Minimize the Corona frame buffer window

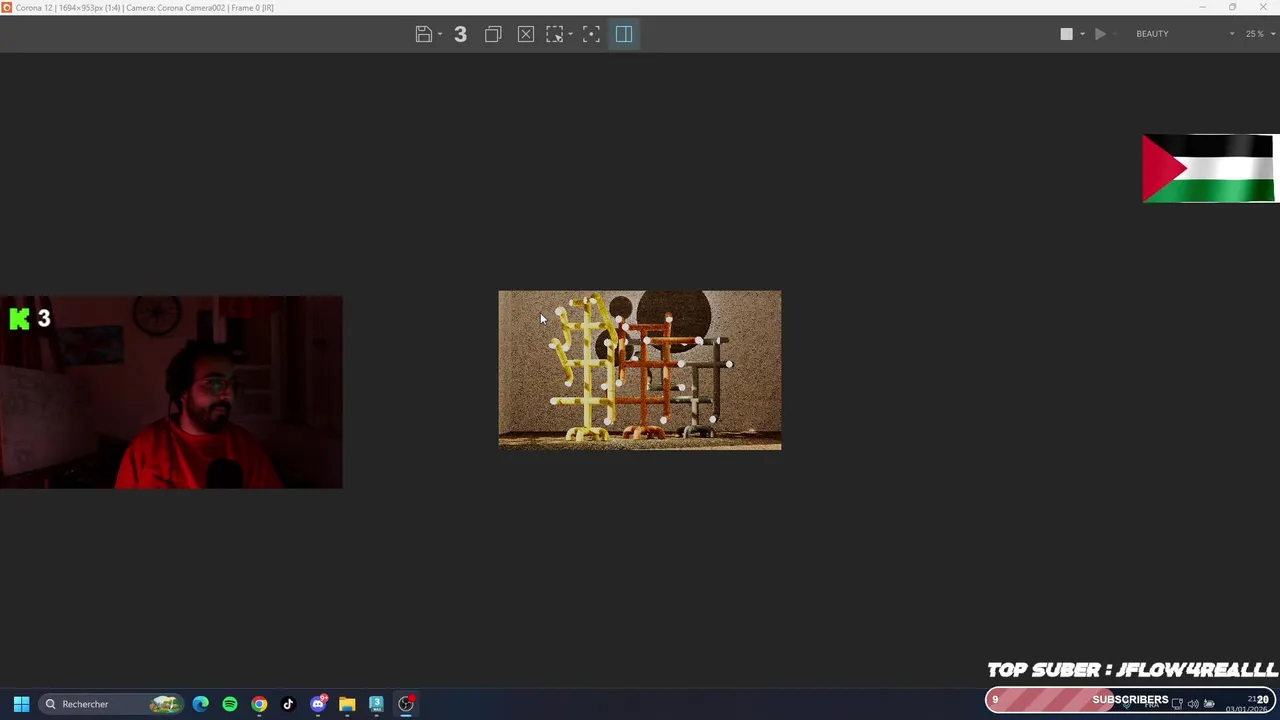point(1202,7)
